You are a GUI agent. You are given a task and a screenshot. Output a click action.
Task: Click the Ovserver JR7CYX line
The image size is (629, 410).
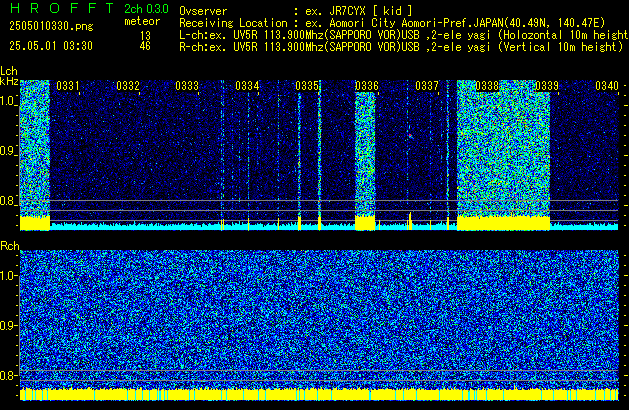(296, 11)
